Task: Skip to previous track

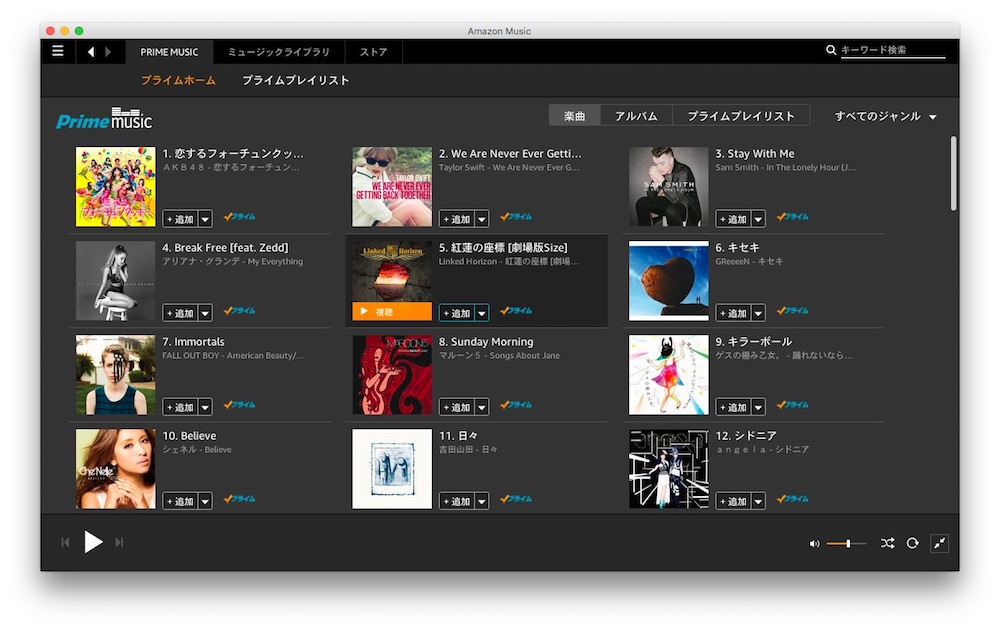Action: (x=65, y=542)
